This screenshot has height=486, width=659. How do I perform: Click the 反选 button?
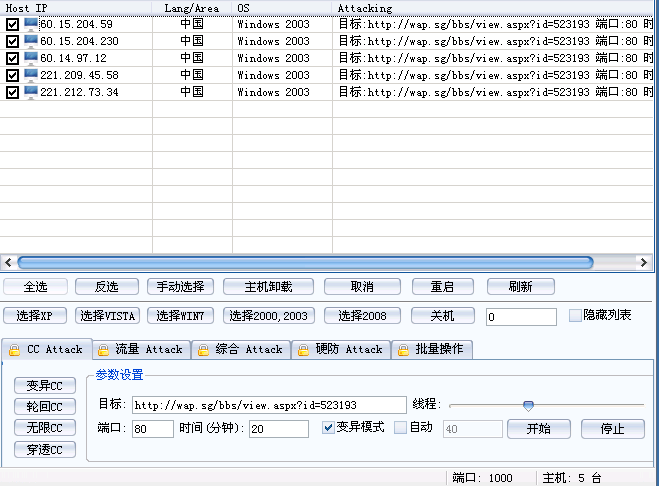pyautogui.click(x=107, y=287)
